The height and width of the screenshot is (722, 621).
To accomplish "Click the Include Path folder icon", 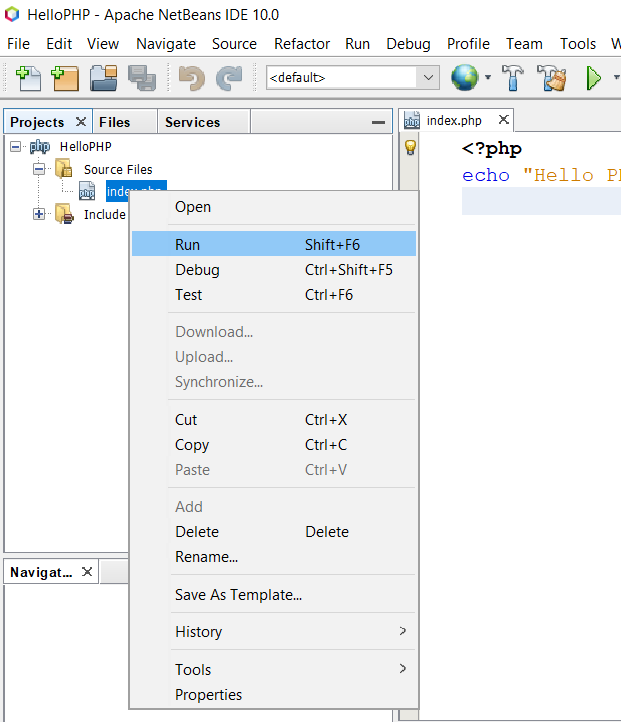I will click(64, 214).
